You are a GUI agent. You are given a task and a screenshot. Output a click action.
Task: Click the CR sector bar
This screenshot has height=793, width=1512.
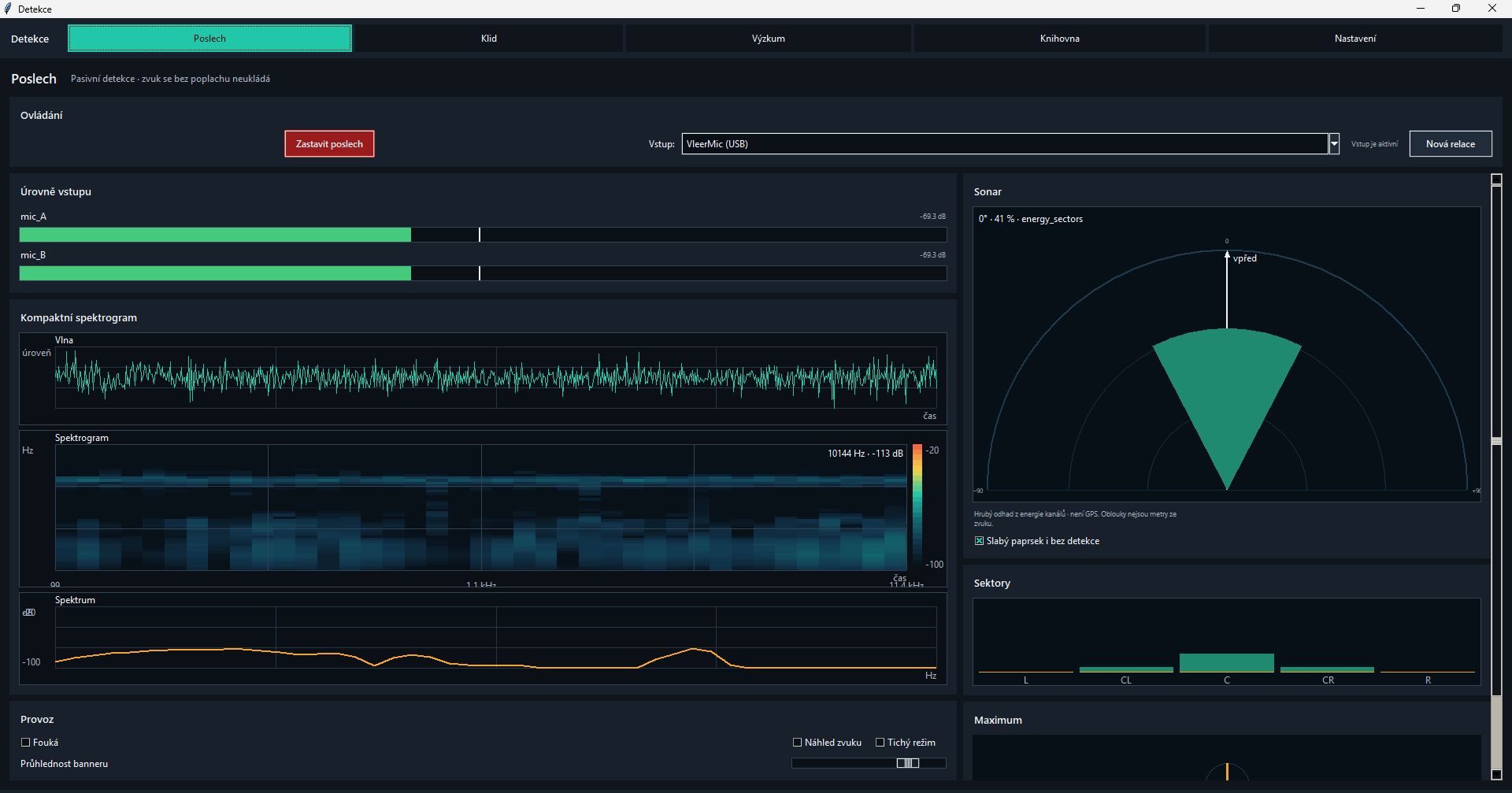(1328, 669)
